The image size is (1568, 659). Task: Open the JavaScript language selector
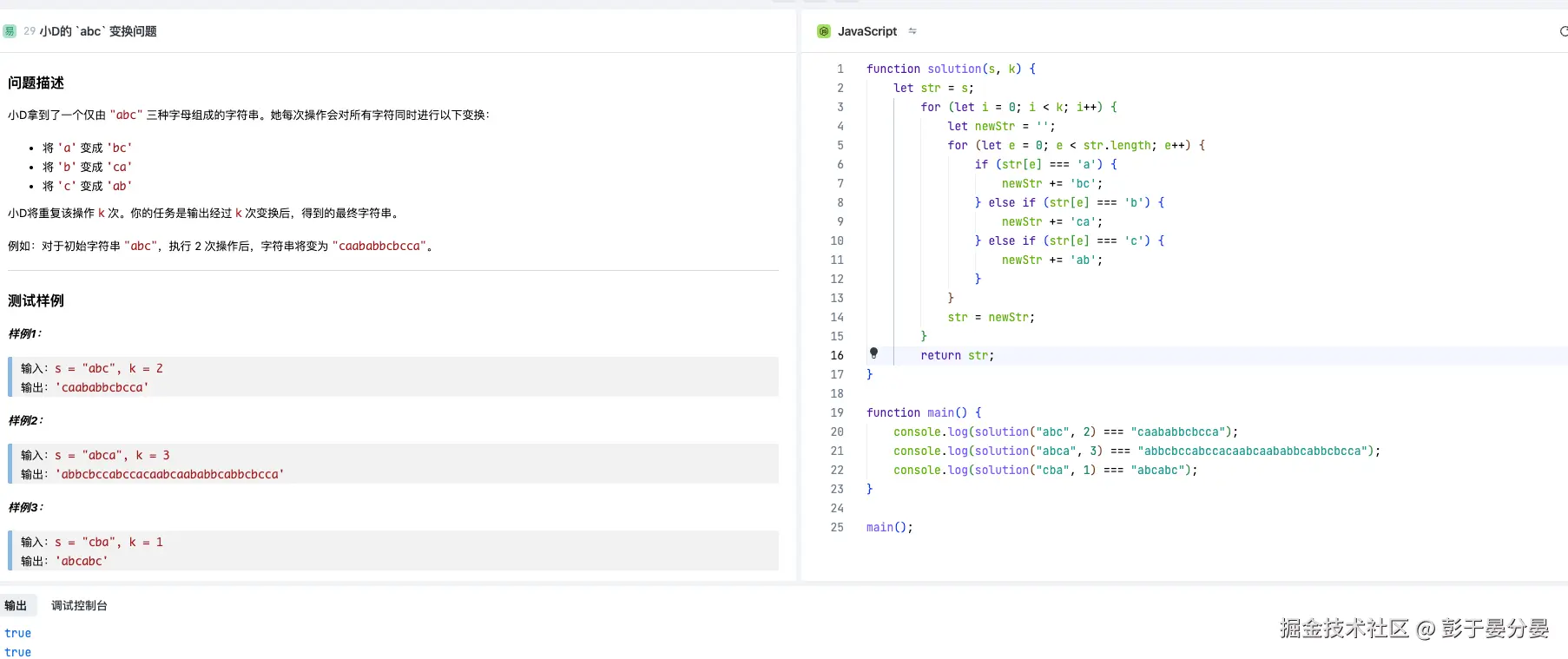pyautogui.click(x=866, y=31)
